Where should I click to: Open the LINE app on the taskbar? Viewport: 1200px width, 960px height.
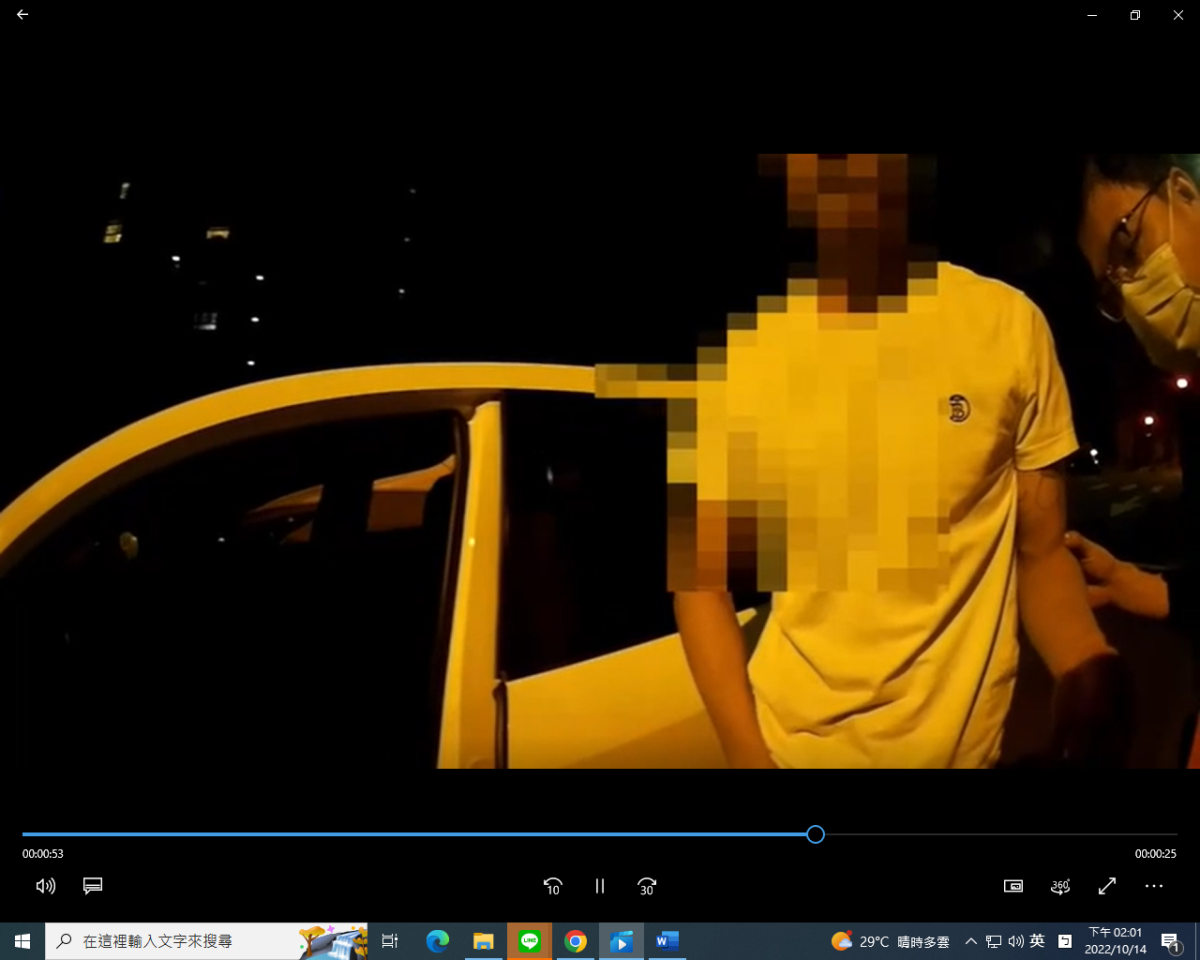click(529, 941)
